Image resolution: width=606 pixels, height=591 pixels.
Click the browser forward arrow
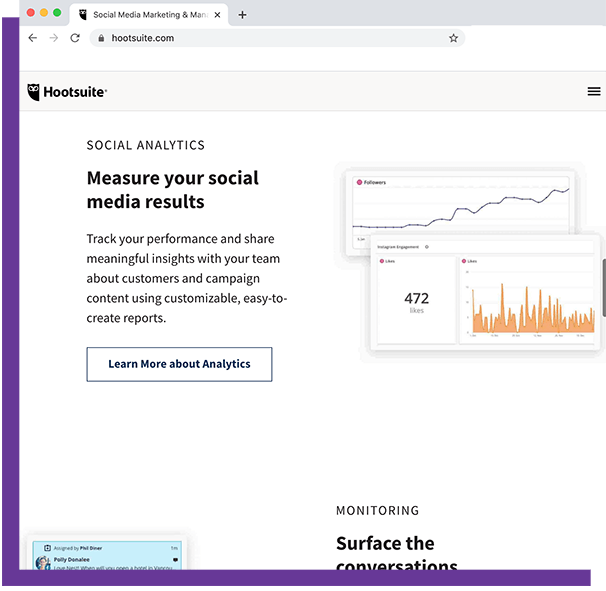point(53,38)
